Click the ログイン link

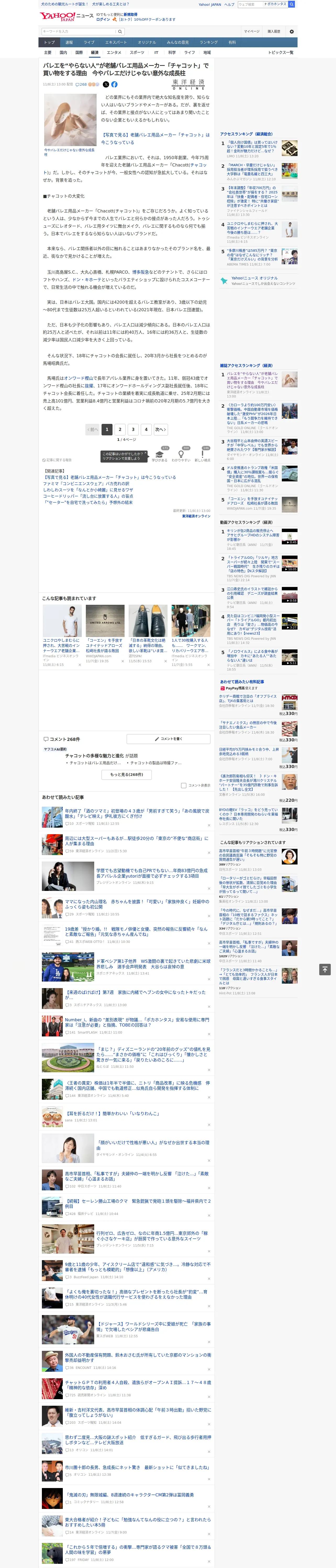pos(103,20)
